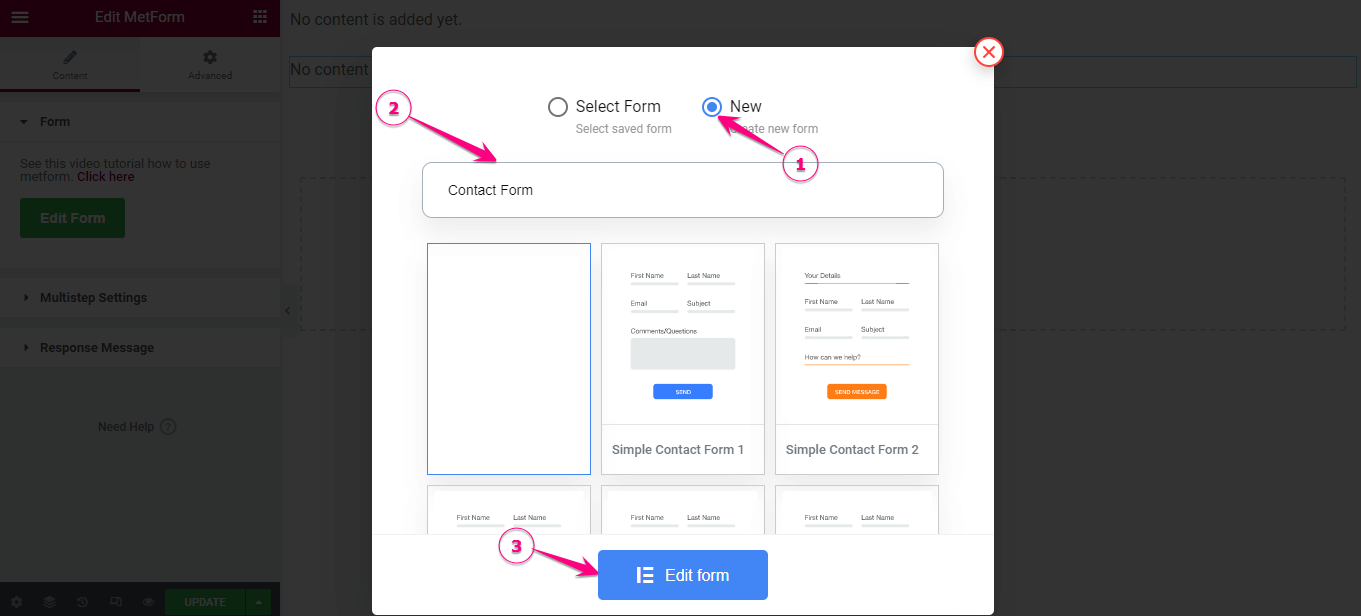The width and height of the screenshot is (1361, 616).
Task: Open revision history icon
Action: click(x=82, y=602)
